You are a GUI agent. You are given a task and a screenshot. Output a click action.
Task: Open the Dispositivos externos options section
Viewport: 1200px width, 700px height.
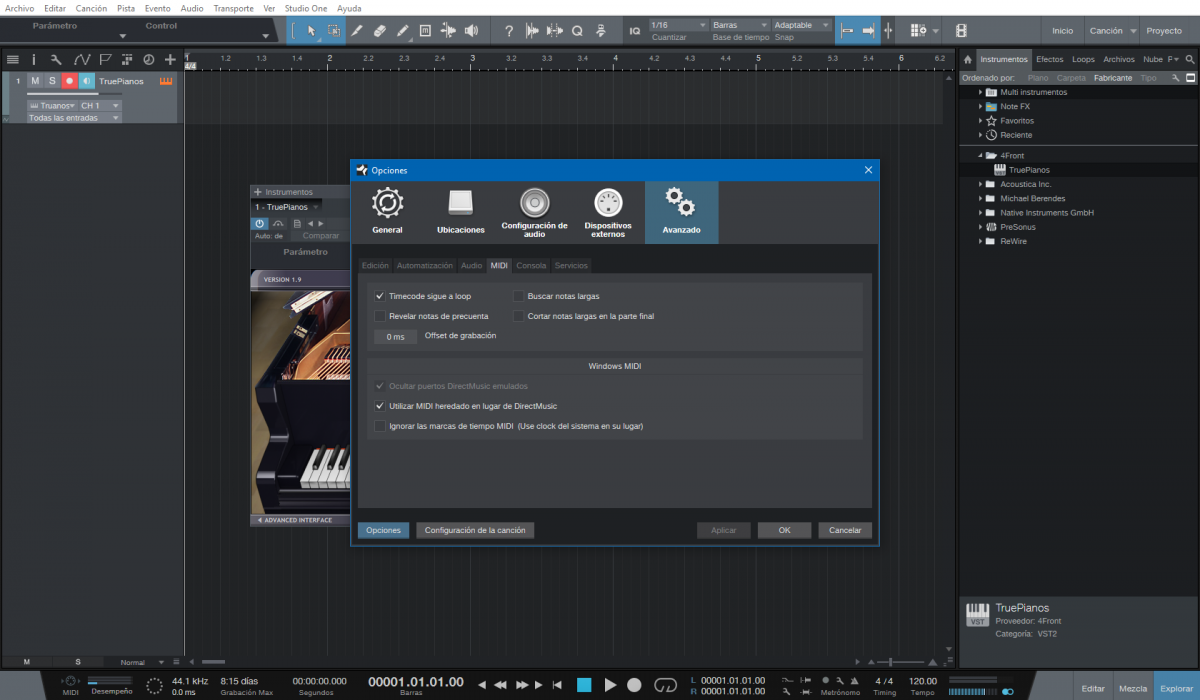pyautogui.click(x=607, y=212)
